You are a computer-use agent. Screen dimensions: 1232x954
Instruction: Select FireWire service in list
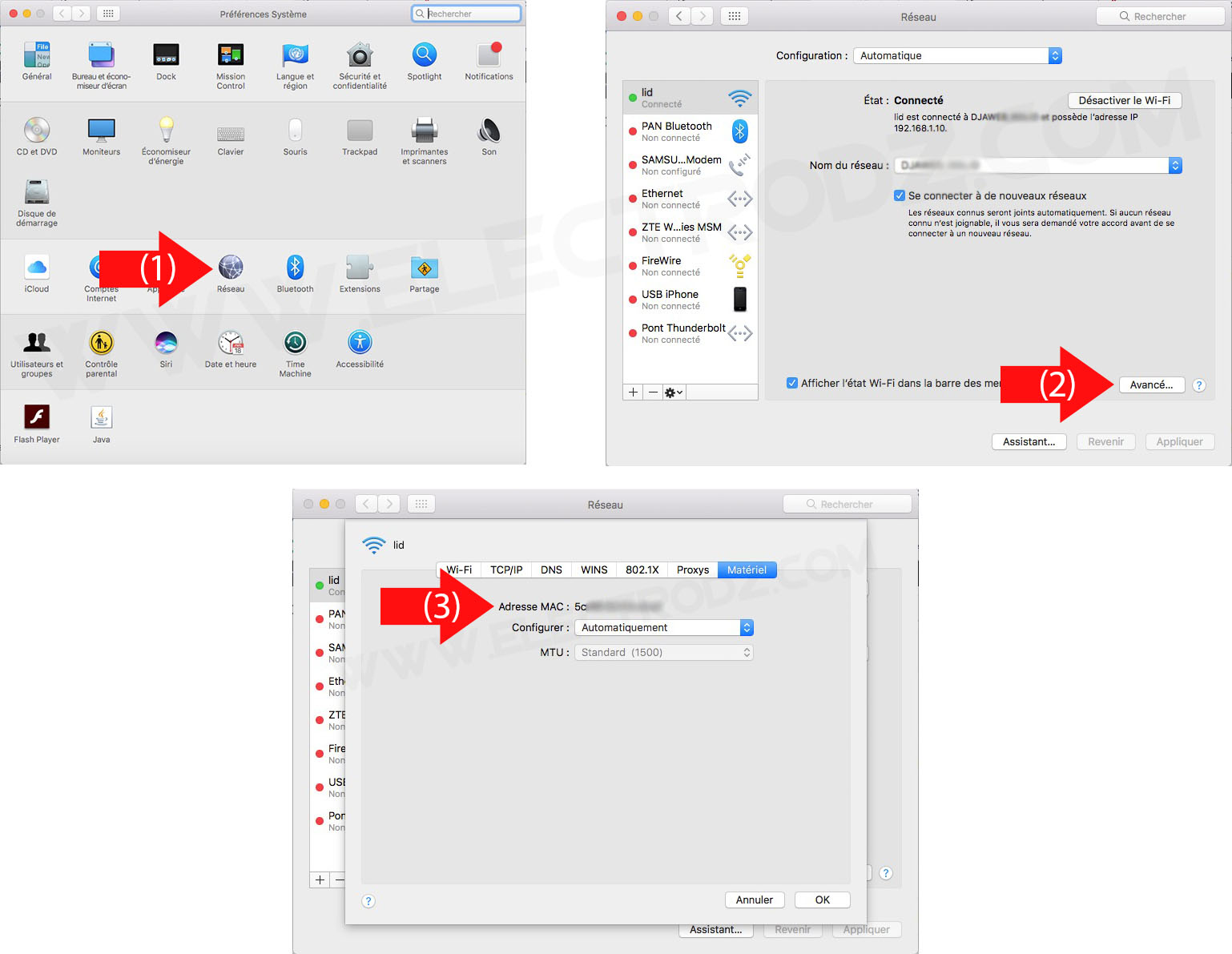tap(690, 266)
